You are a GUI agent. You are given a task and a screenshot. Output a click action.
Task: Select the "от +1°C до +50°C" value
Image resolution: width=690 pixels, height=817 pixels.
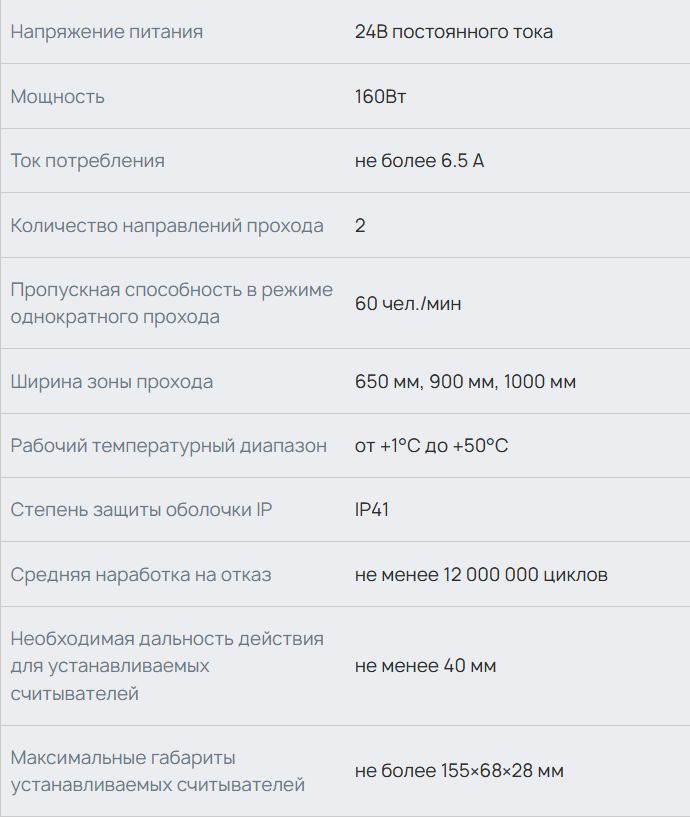(x=431, y=446)
